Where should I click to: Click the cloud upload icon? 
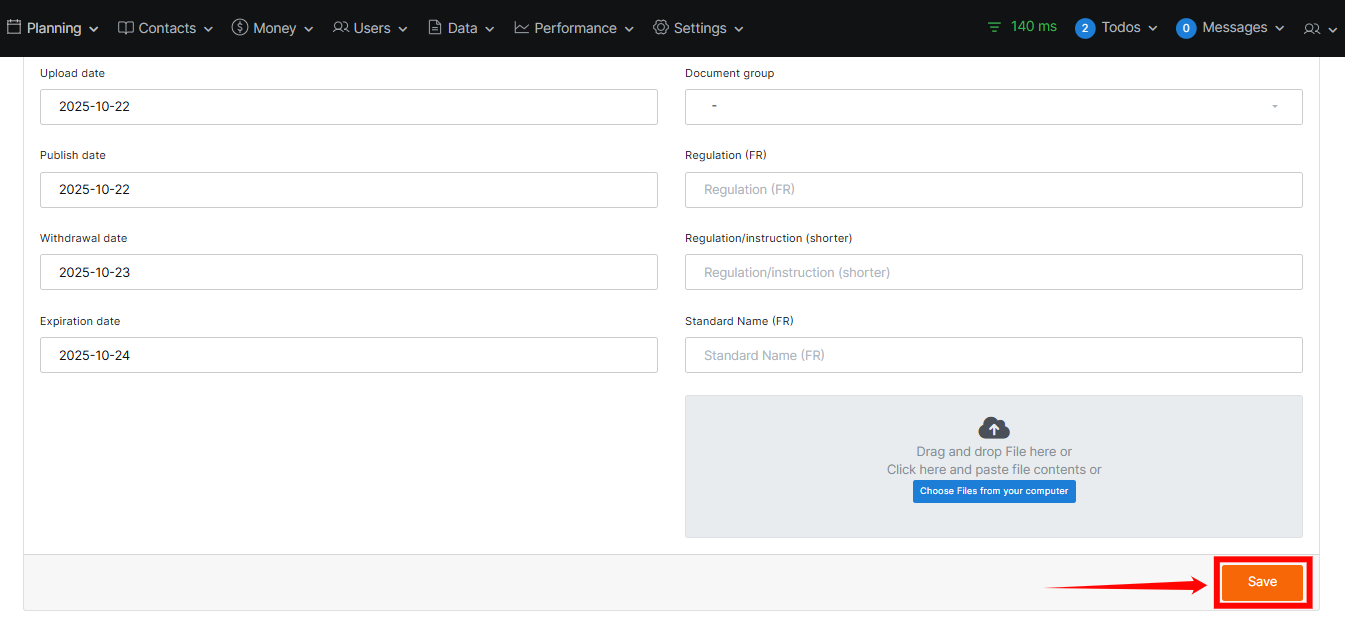(x=993, y=428)
